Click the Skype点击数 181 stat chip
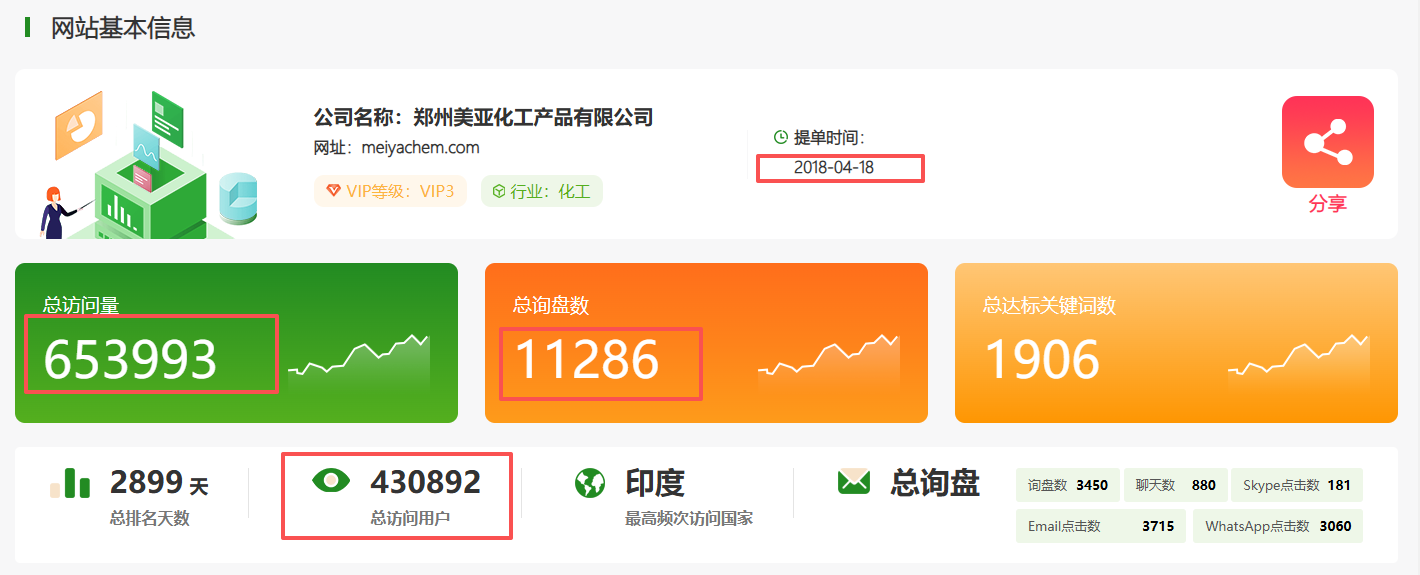Screen dimensions: 1420x575 [x=1297, y=485]
